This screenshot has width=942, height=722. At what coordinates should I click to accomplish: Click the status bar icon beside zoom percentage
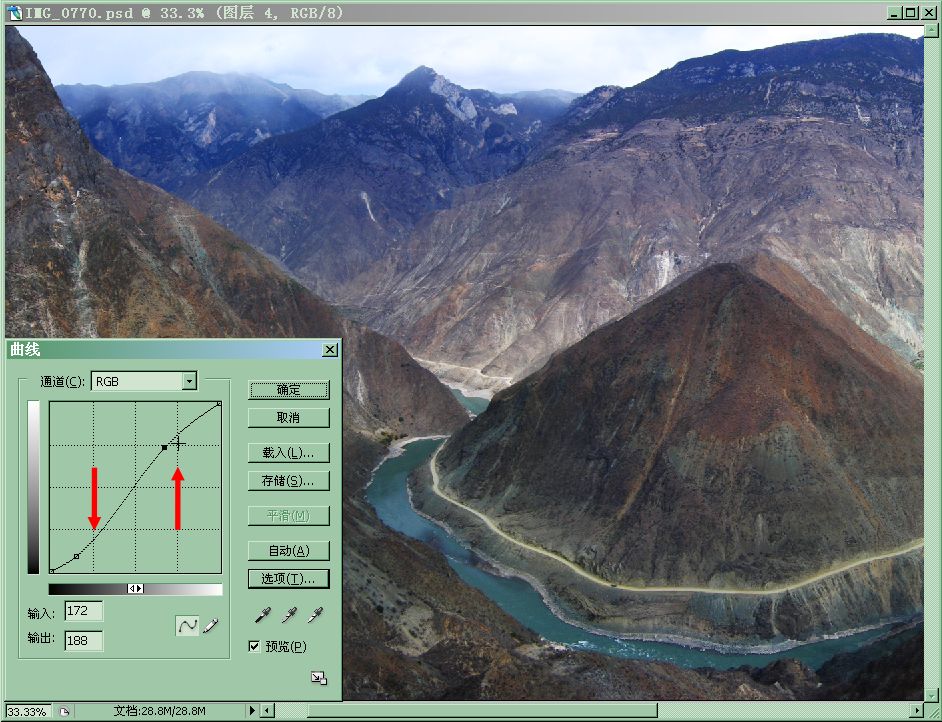click(64, 711)
